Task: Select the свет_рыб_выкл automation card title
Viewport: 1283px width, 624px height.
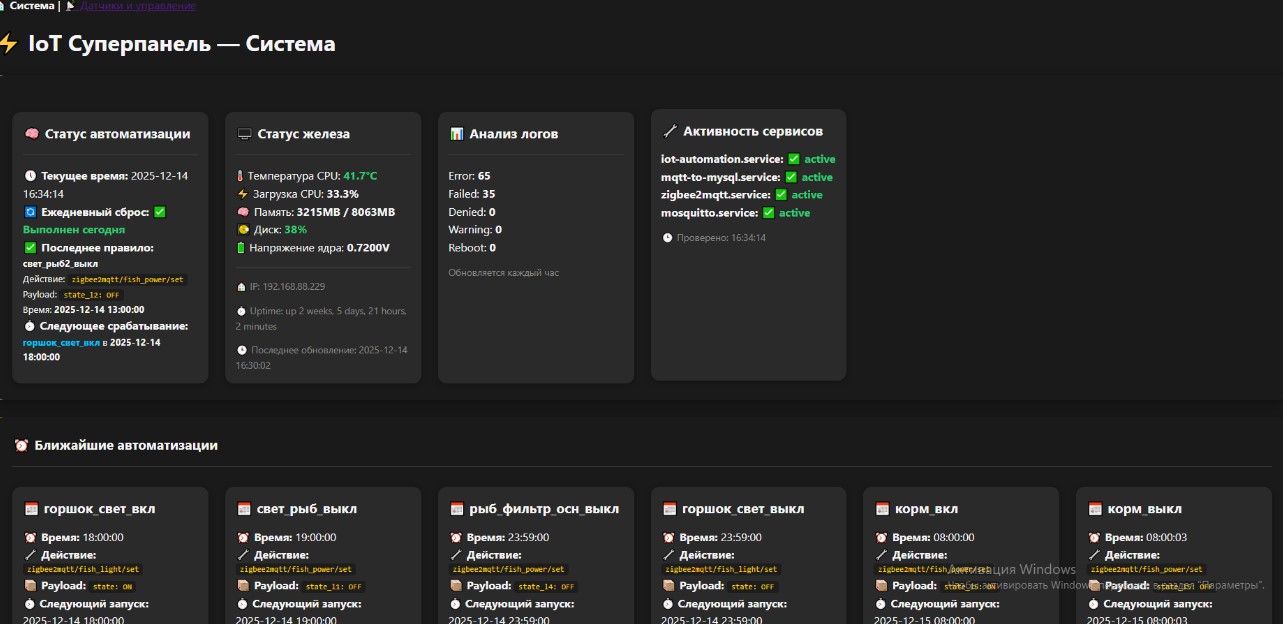Action: (306, 509)
